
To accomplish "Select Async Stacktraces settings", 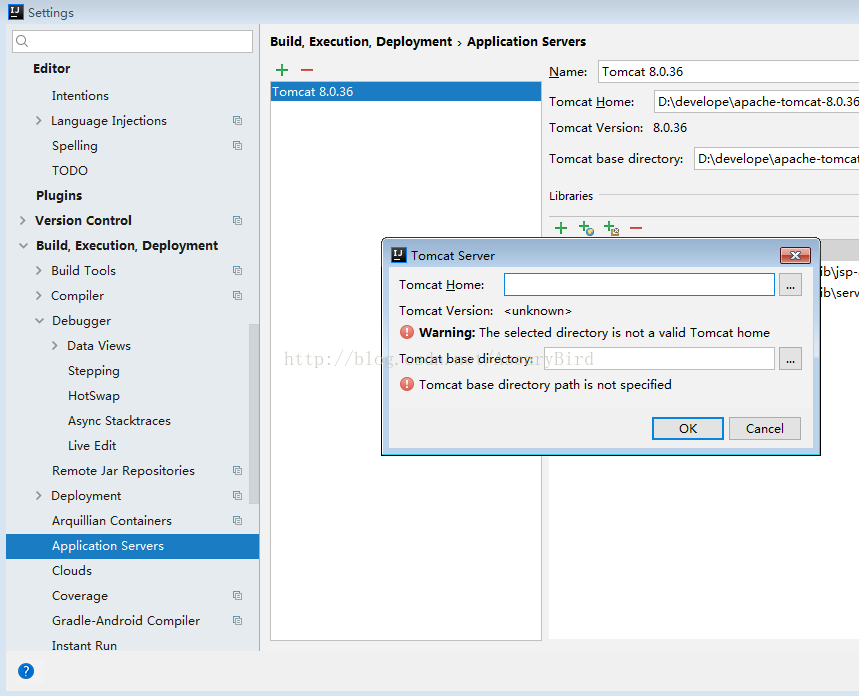I will pos(119,421).
